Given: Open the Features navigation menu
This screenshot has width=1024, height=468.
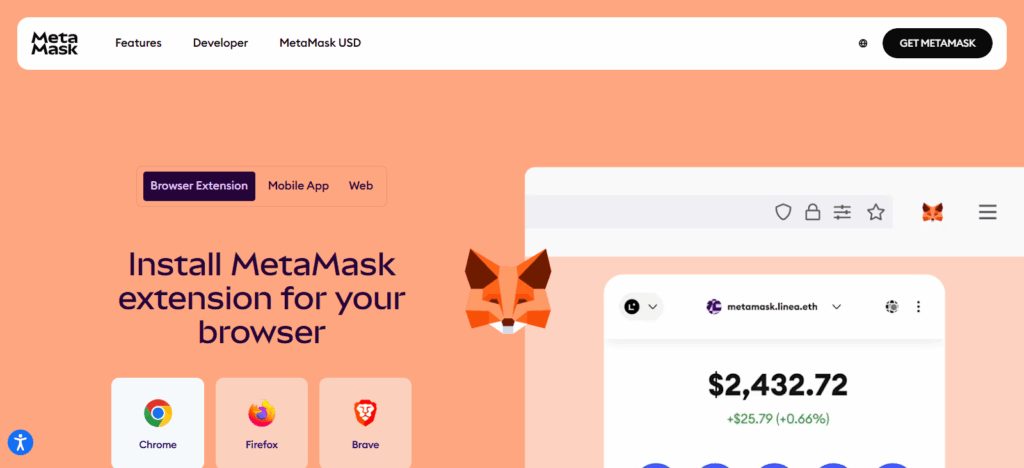Looking at the screenshot, I should [138, 43].
